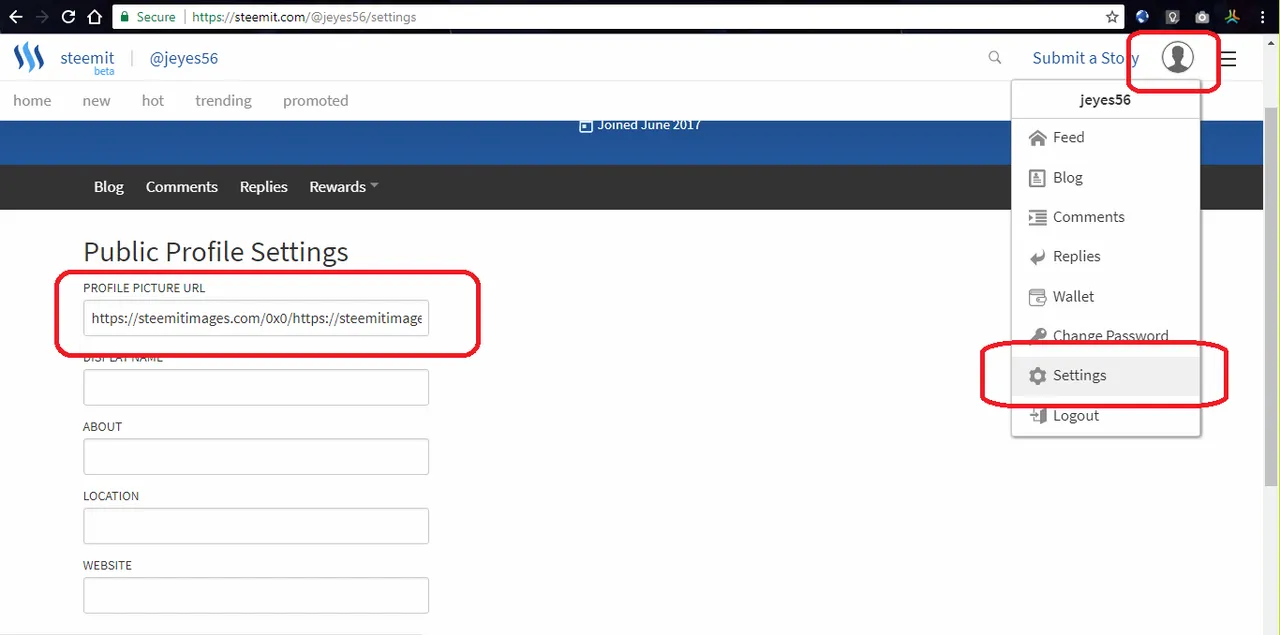This screenshot has width=1280, height=635.
Task: Click the jeyes56 header in the dropdown
Action: click(x=1105, y=100)
